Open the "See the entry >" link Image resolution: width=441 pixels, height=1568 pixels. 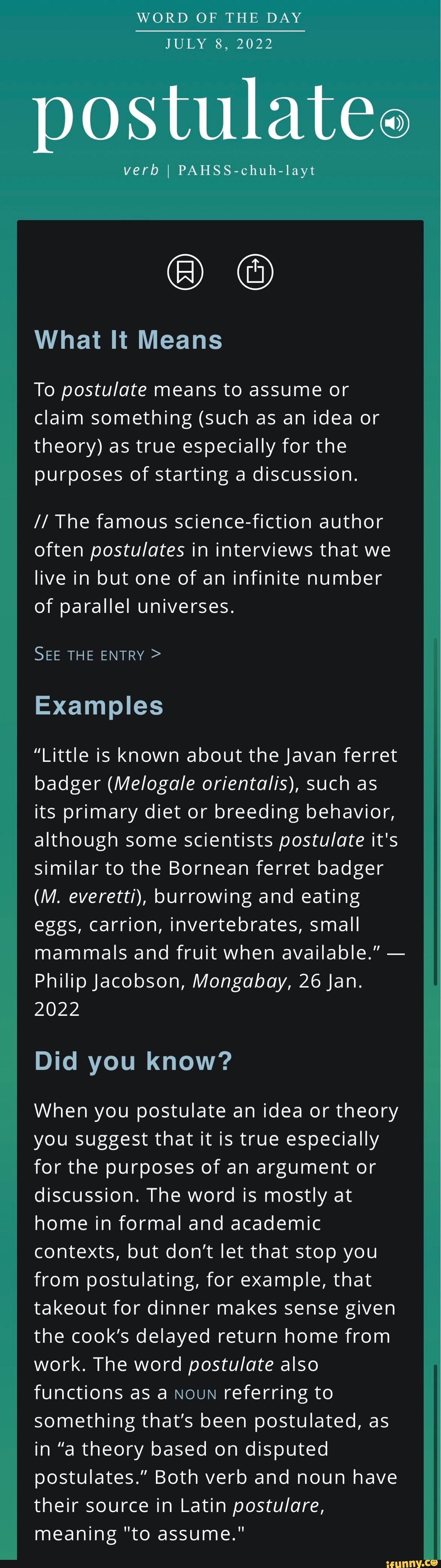98,654
